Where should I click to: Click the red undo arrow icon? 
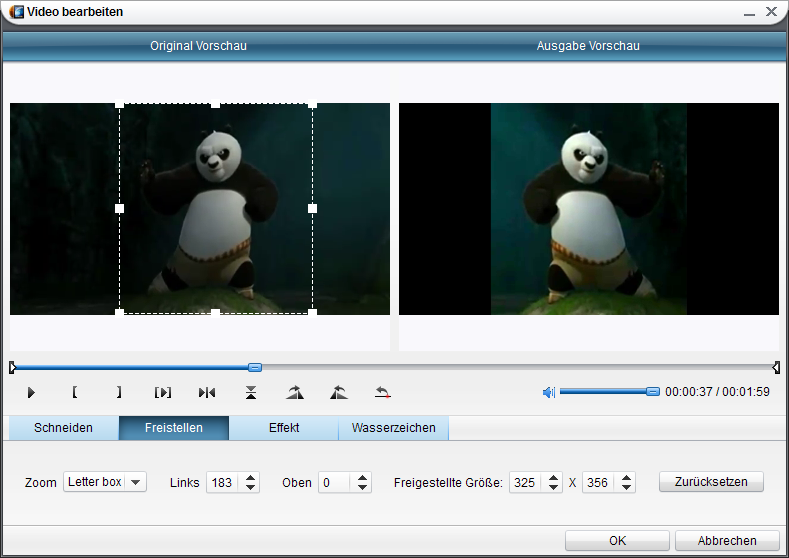click(x=382, y=392)
